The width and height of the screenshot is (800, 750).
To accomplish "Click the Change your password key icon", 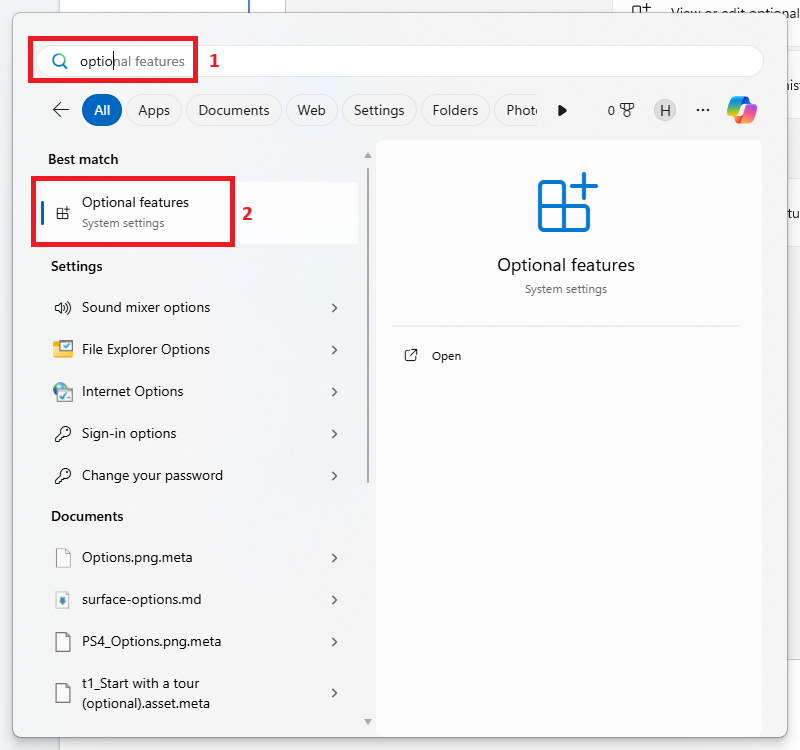I will (63, 476).
